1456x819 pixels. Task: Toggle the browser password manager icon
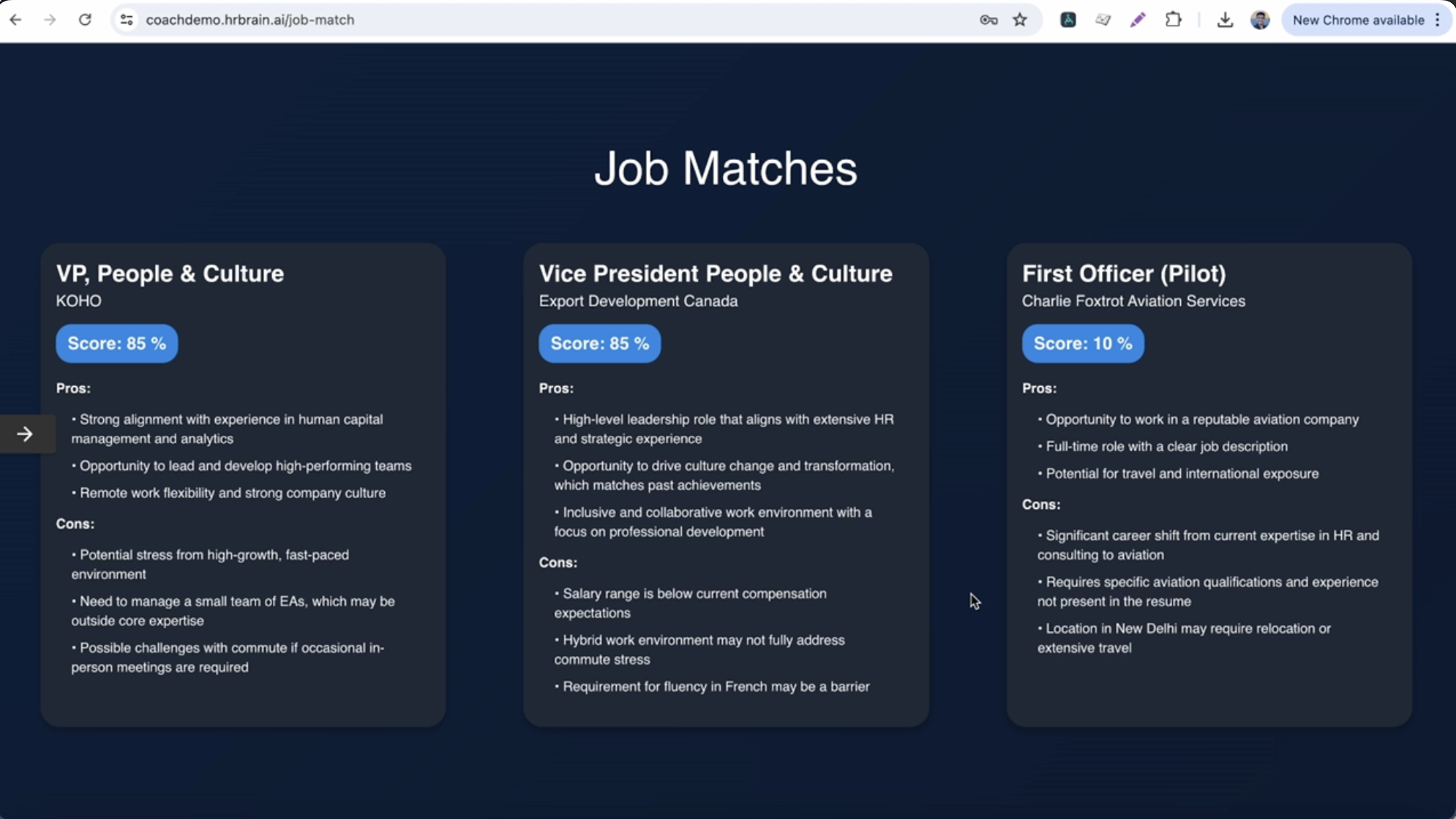988,19
